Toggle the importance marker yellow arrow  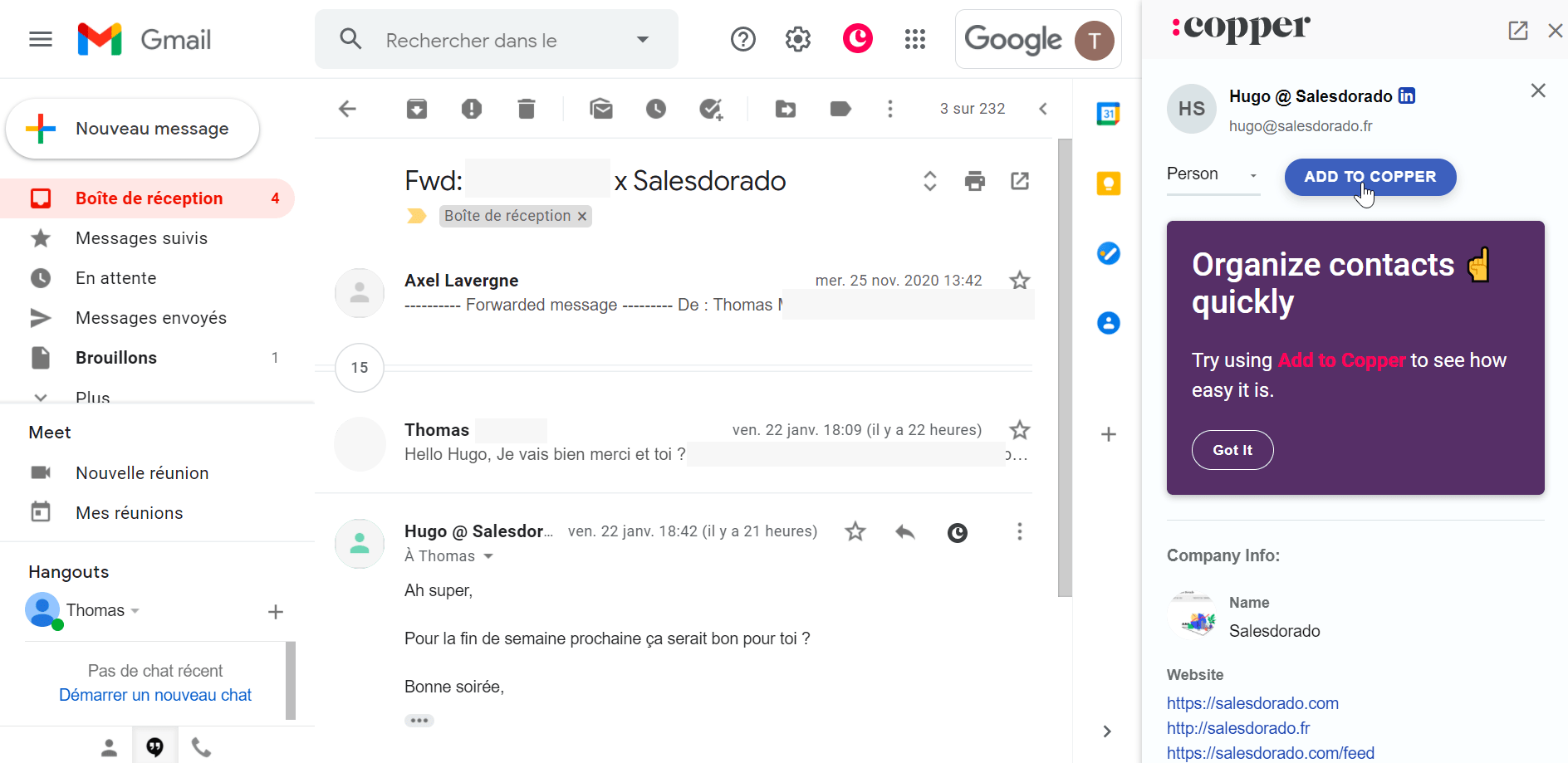point(416,216)
